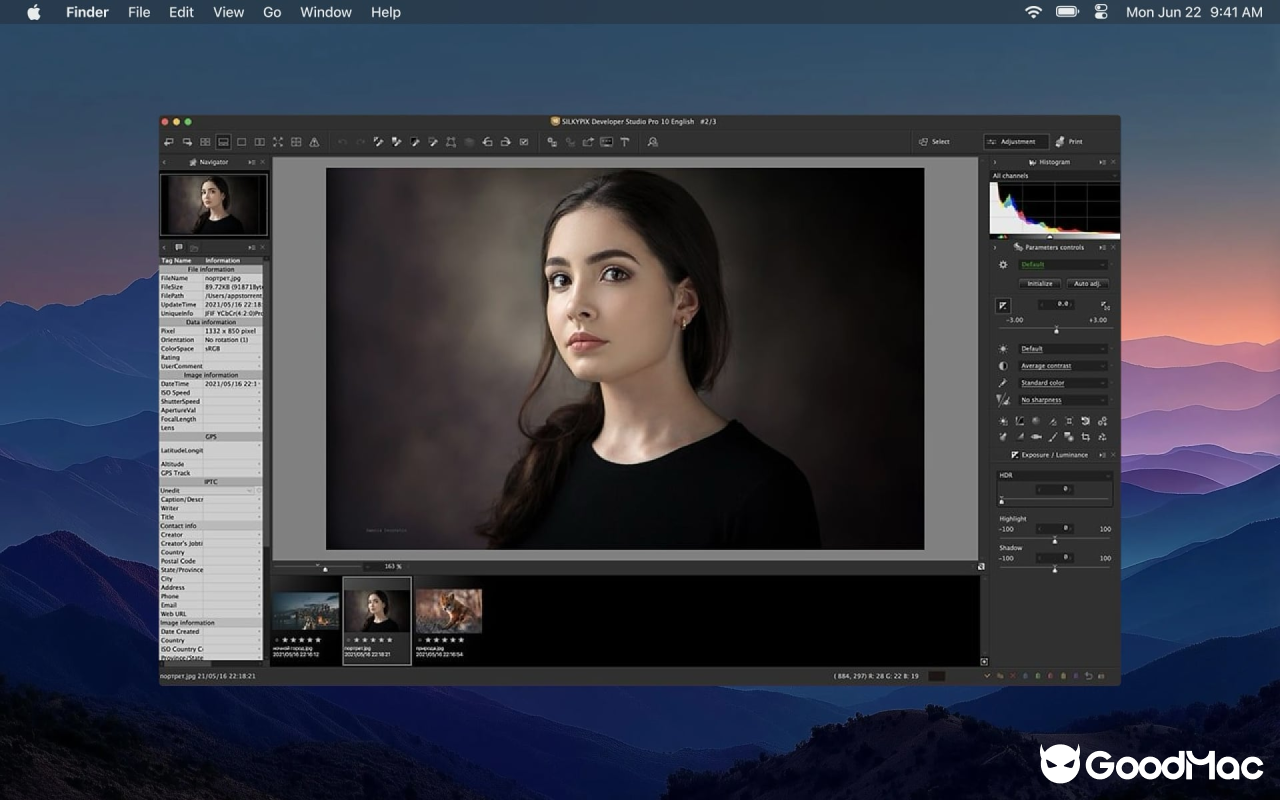The image size is (1280, 800).
Task: Switch to thumbnail grid view mode
Action: click(x=205, y=142)
